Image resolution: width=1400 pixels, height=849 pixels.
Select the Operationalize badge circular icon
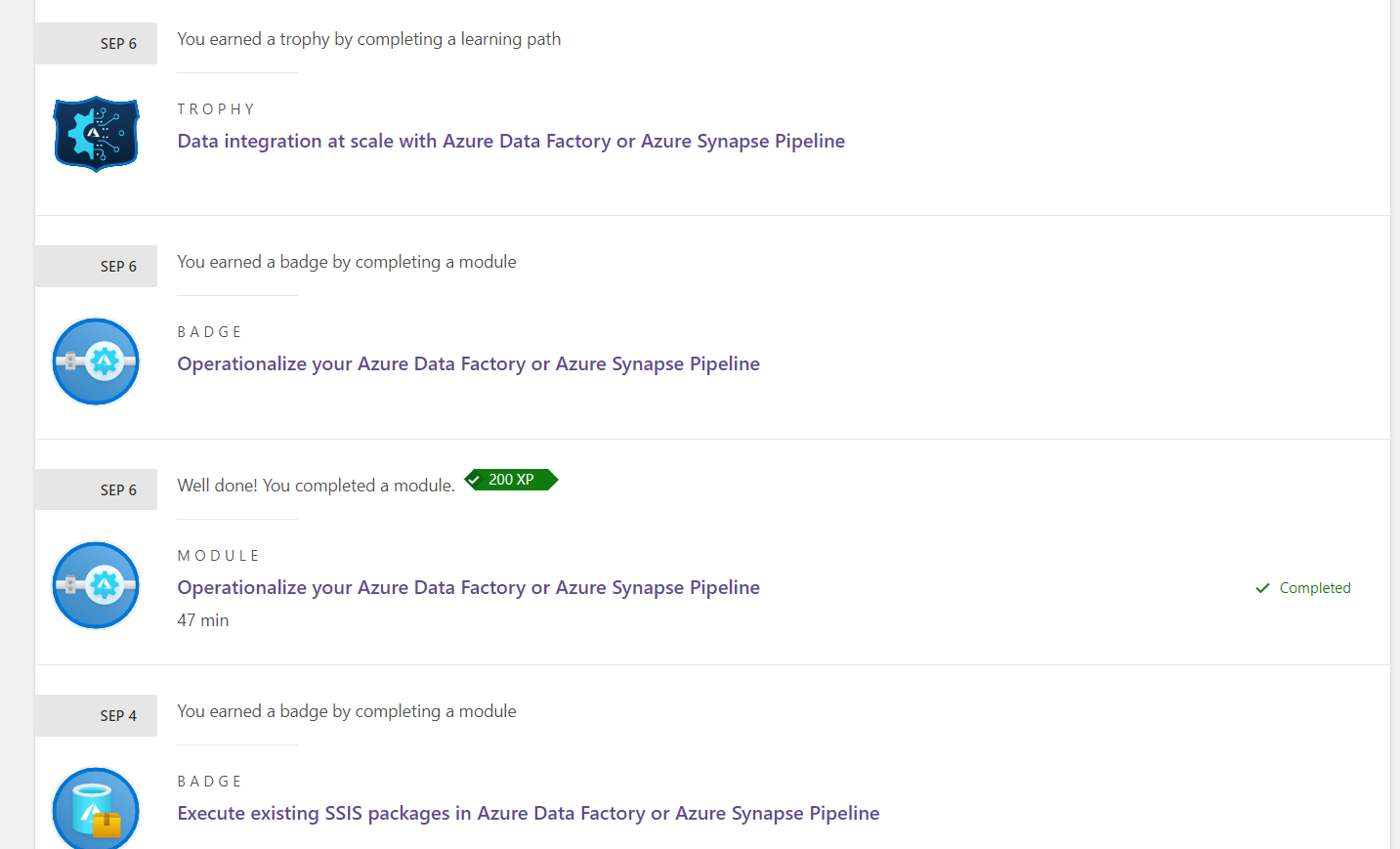[95, 361]
